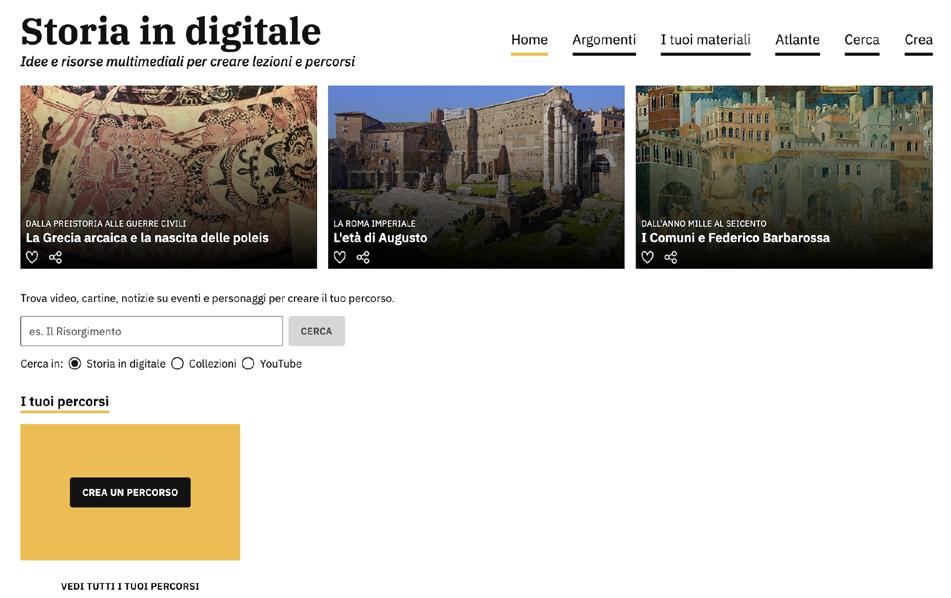Select the Storia in digitale radio option

coord(75,363)
